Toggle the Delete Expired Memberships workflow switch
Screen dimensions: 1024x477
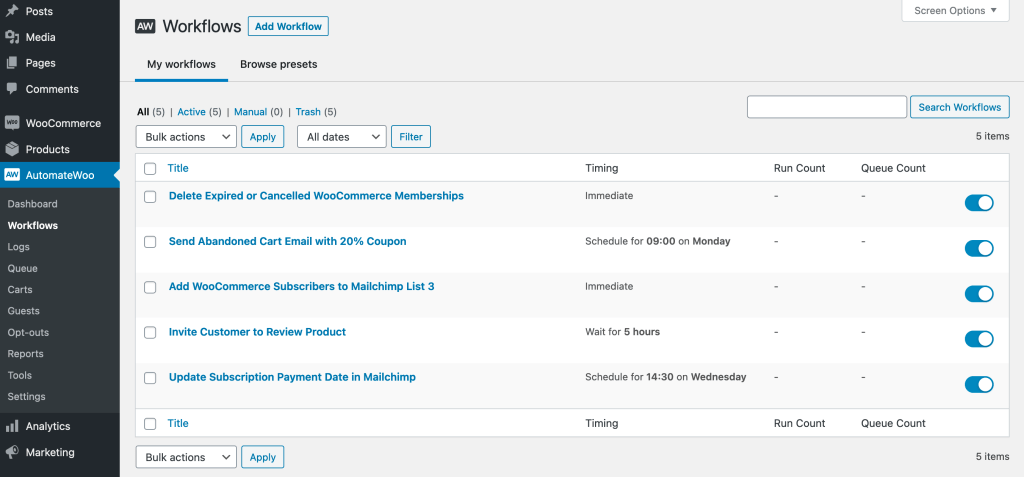979,203
